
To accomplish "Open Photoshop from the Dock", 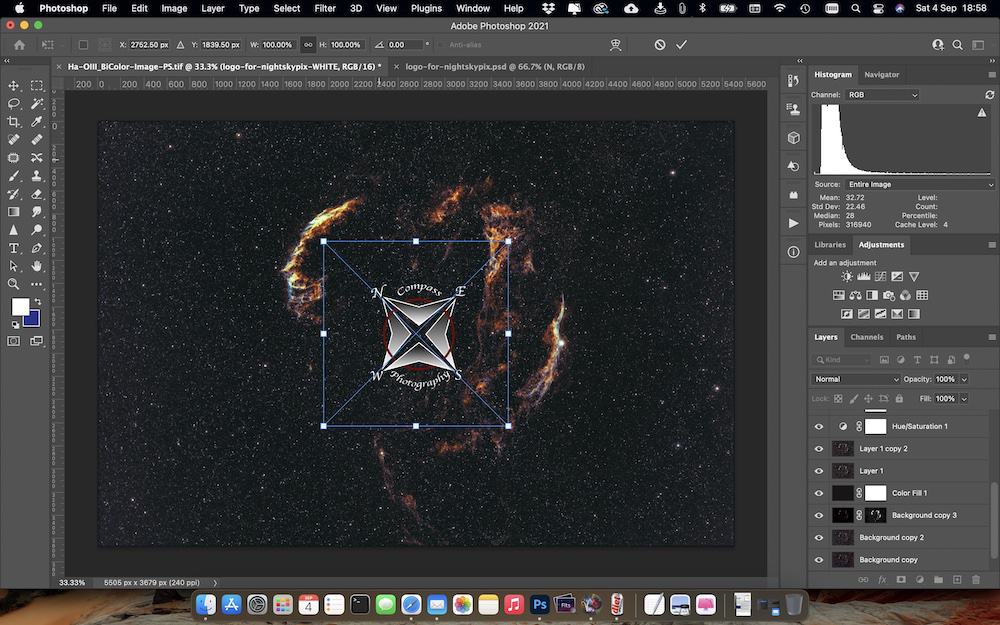I will coord(540,604).
